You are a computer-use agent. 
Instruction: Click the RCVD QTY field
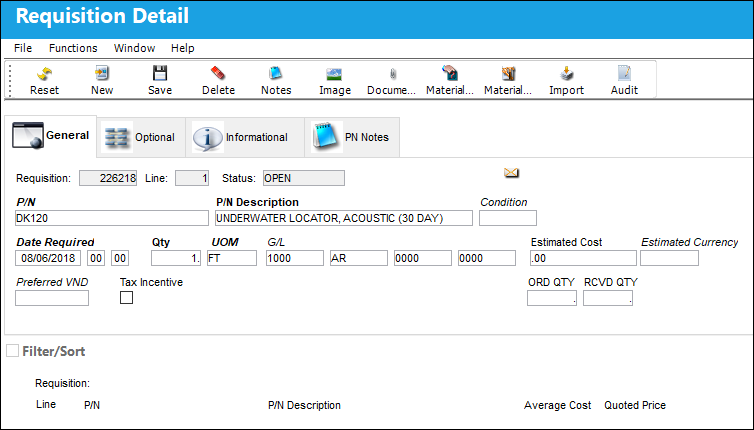[608, 298]
